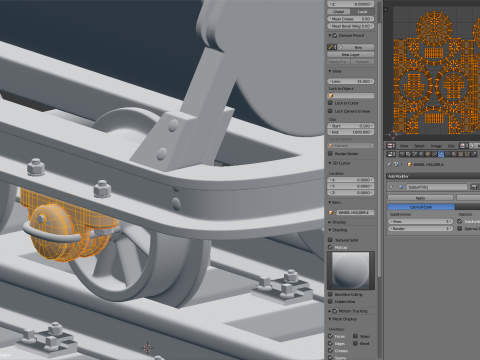Uncheck the Edges overlay checkbox
Viewport: 480px width, 360px height.
tap(330, 343)
